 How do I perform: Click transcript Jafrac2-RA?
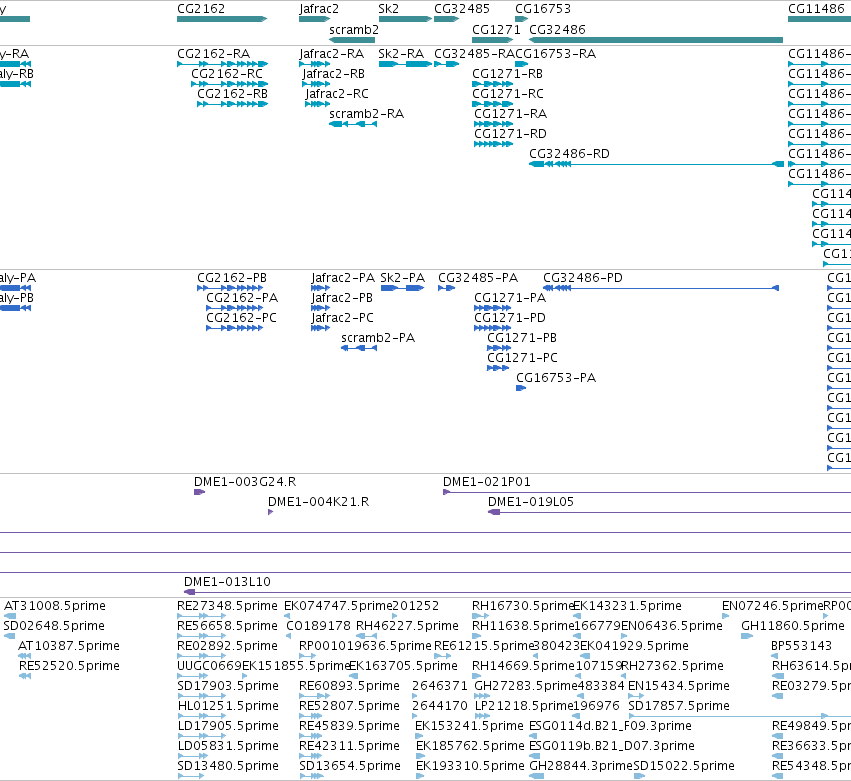(315, 64)
